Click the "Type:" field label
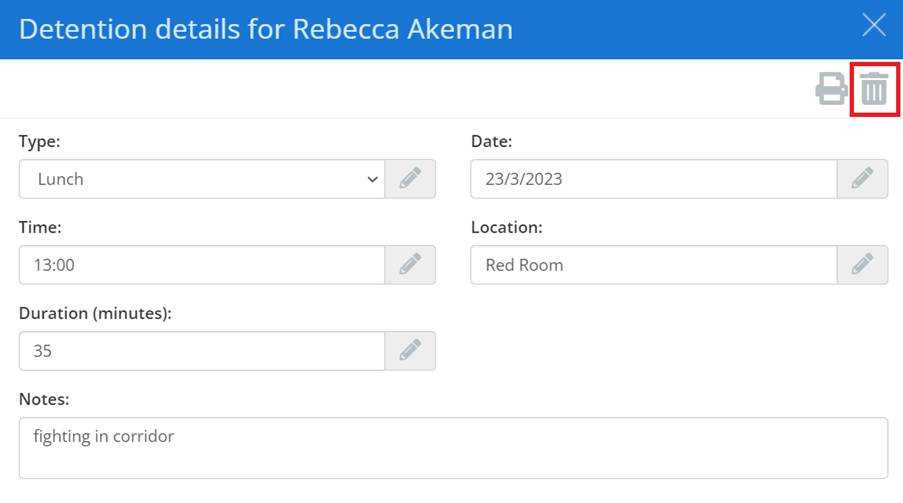The width and height of the screenshot is (903, 503). tap(40, 142)
